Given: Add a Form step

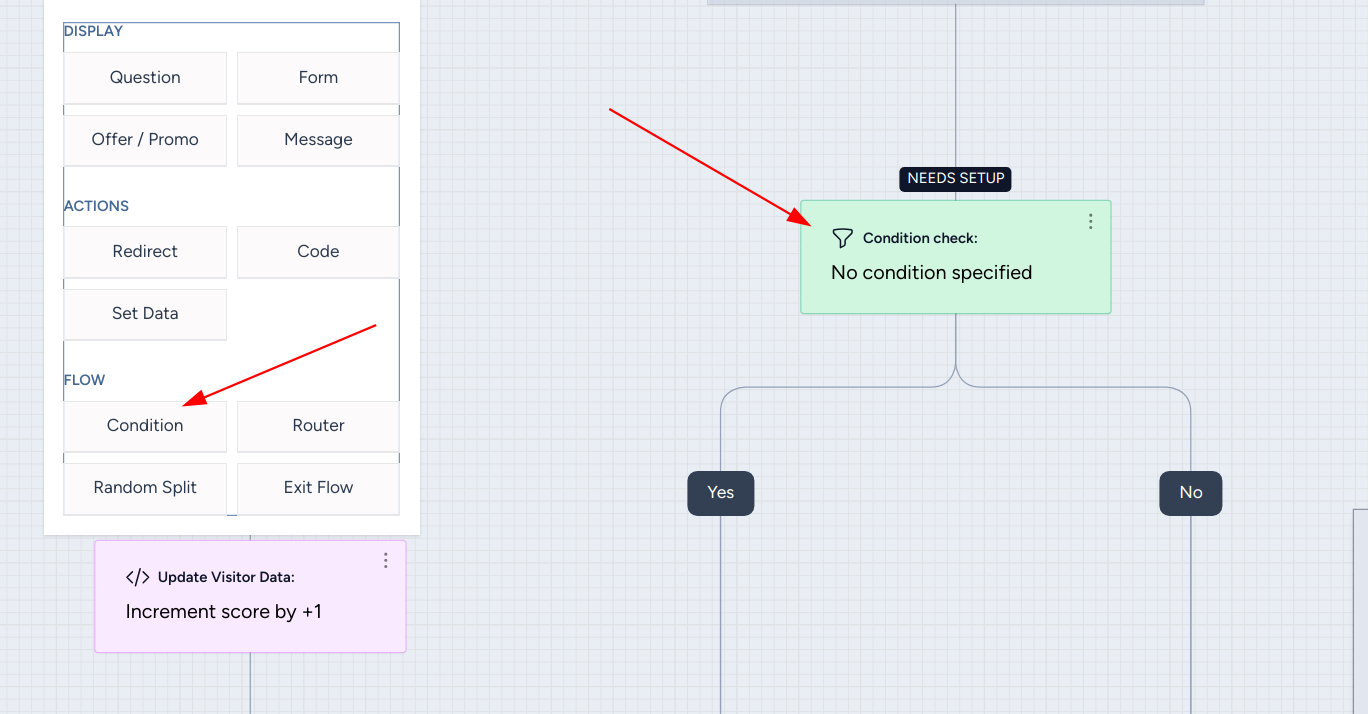Looking at the screenshot, I should click(x=318, y=78).
